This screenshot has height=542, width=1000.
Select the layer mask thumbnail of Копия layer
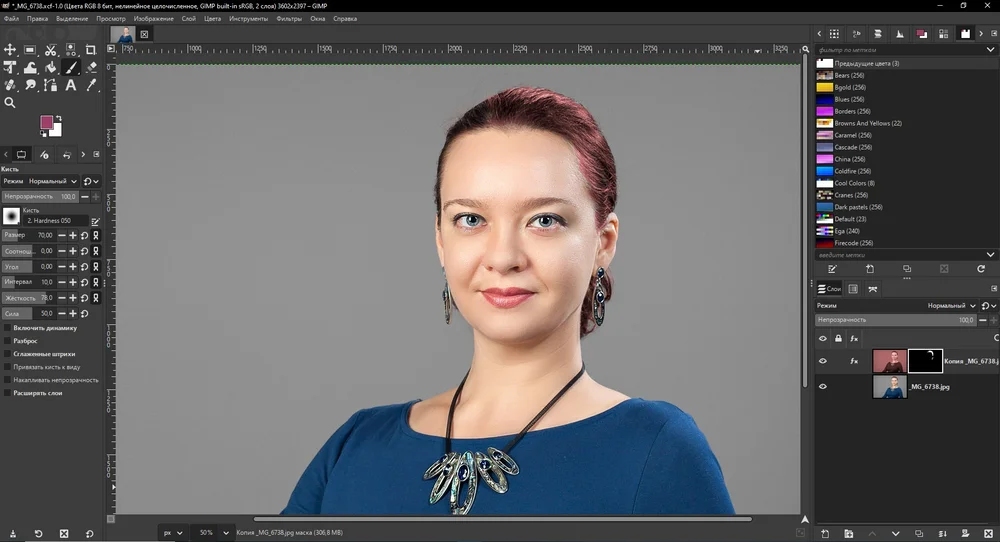click(x=925, y=361)
